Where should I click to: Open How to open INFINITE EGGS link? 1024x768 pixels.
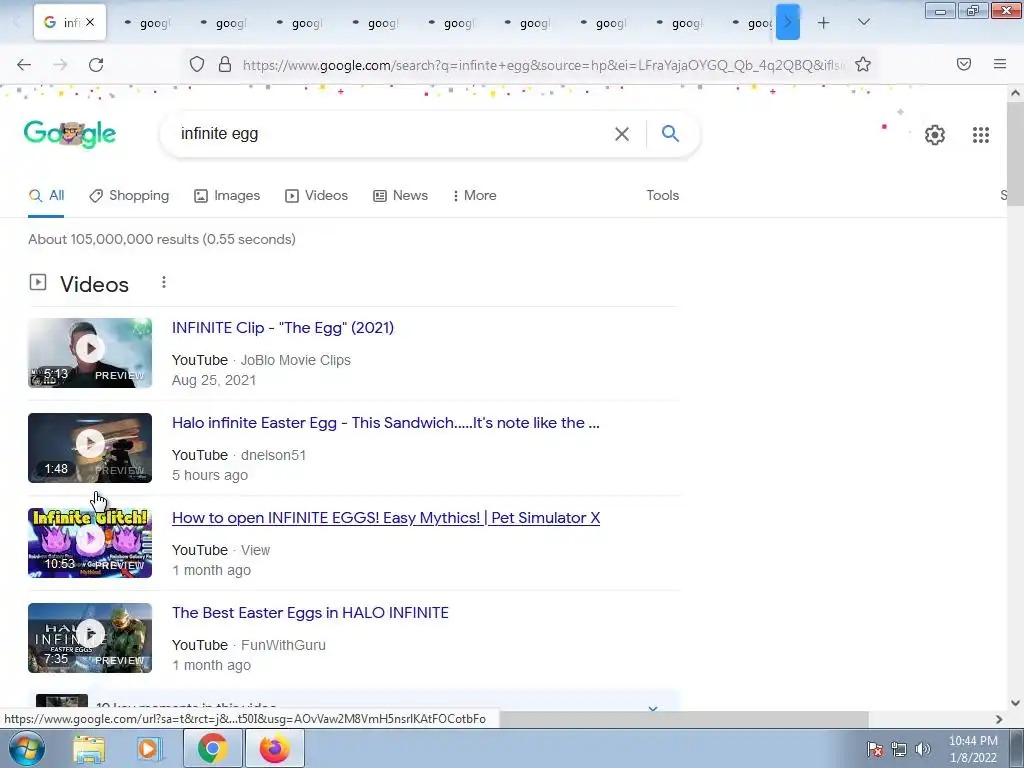click(386, 518)
